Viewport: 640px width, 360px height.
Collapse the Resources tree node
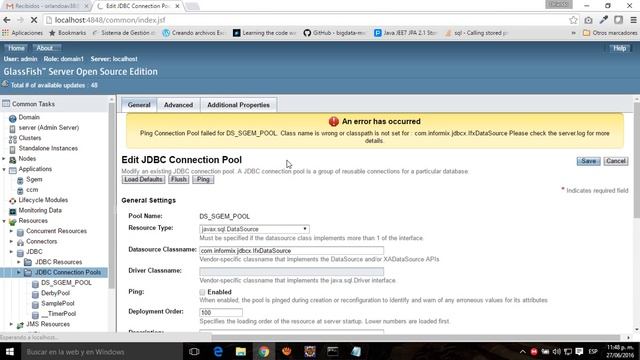click(x=4, y=221)
